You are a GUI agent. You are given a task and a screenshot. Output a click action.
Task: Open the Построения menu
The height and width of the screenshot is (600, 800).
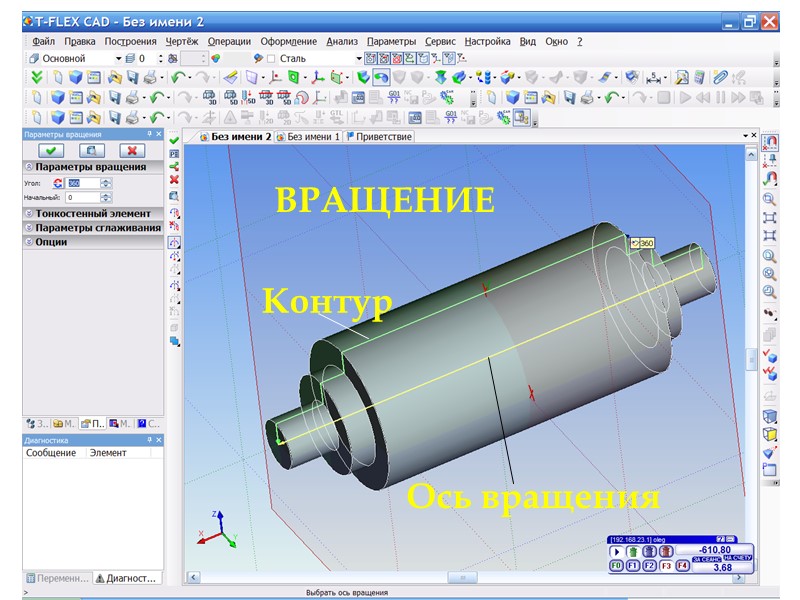coord(130,41)
